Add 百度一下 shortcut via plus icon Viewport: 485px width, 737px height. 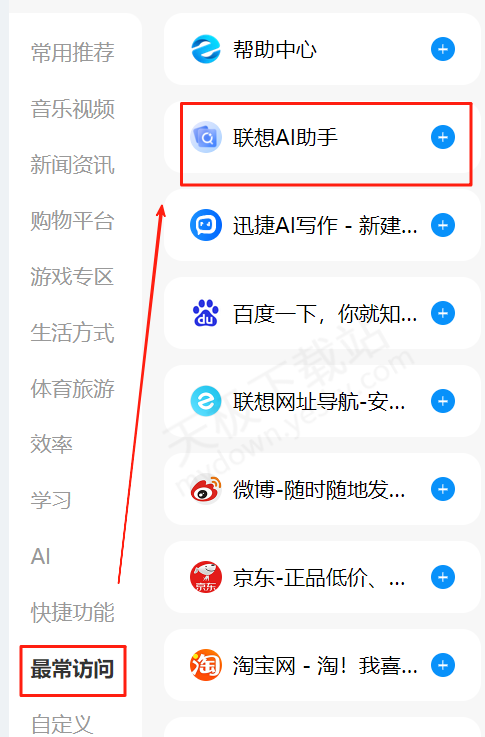(443, 313)
